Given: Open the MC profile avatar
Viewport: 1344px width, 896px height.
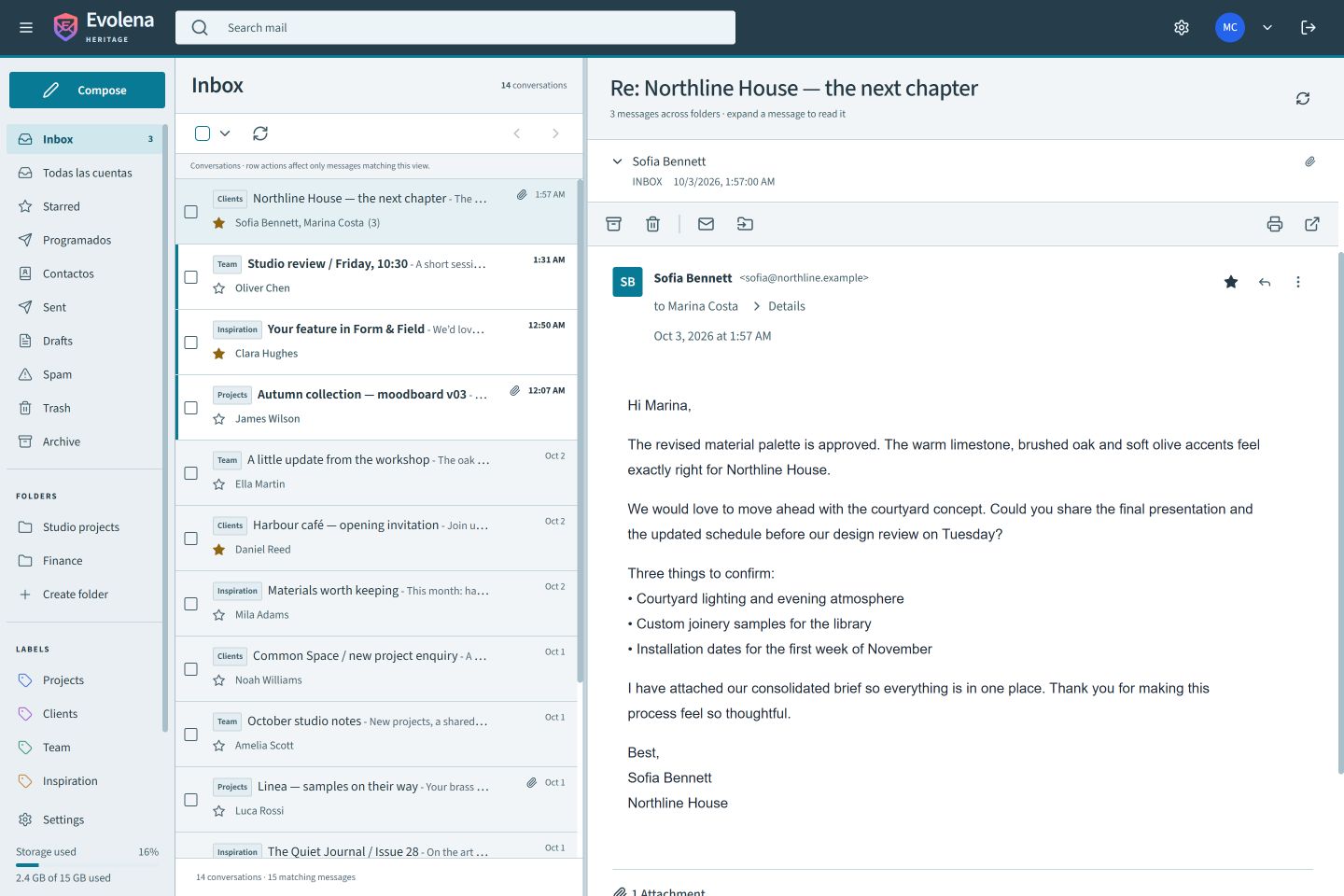Looking at the screenshot, I should [x=1230, y=28].
